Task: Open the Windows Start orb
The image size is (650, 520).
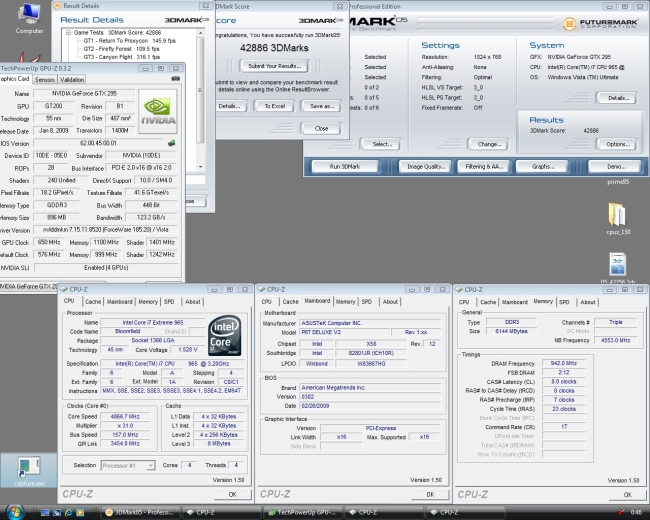Action: (x=14, y=512)
